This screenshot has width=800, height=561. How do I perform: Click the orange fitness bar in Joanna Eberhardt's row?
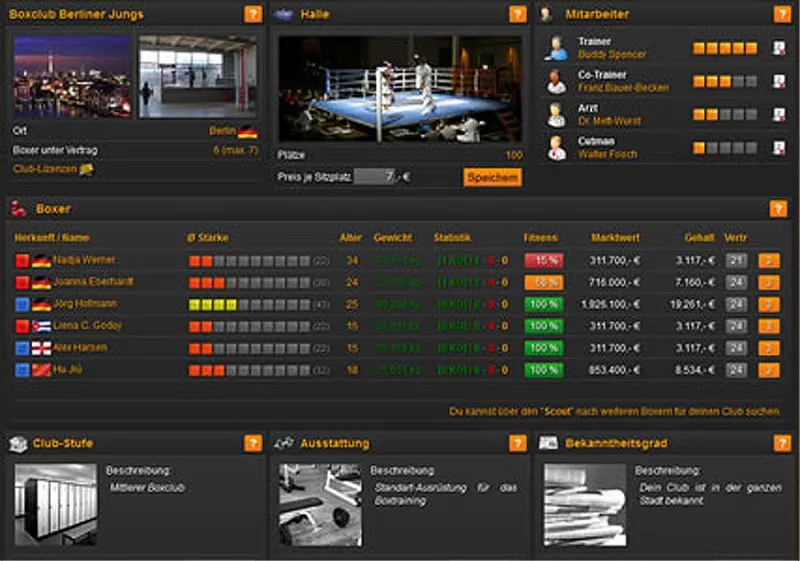click(x=544, y=283)
